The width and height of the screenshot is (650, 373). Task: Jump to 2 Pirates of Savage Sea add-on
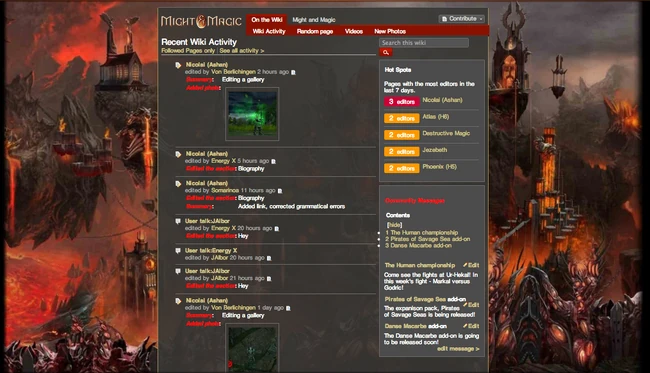click(x=427, y=239)
